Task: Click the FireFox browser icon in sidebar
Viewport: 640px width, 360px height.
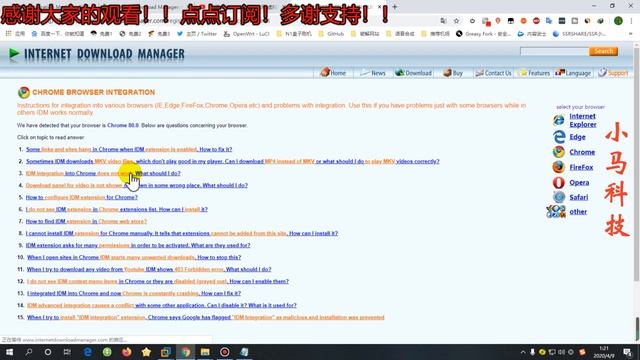Action: tap(559, 167)
